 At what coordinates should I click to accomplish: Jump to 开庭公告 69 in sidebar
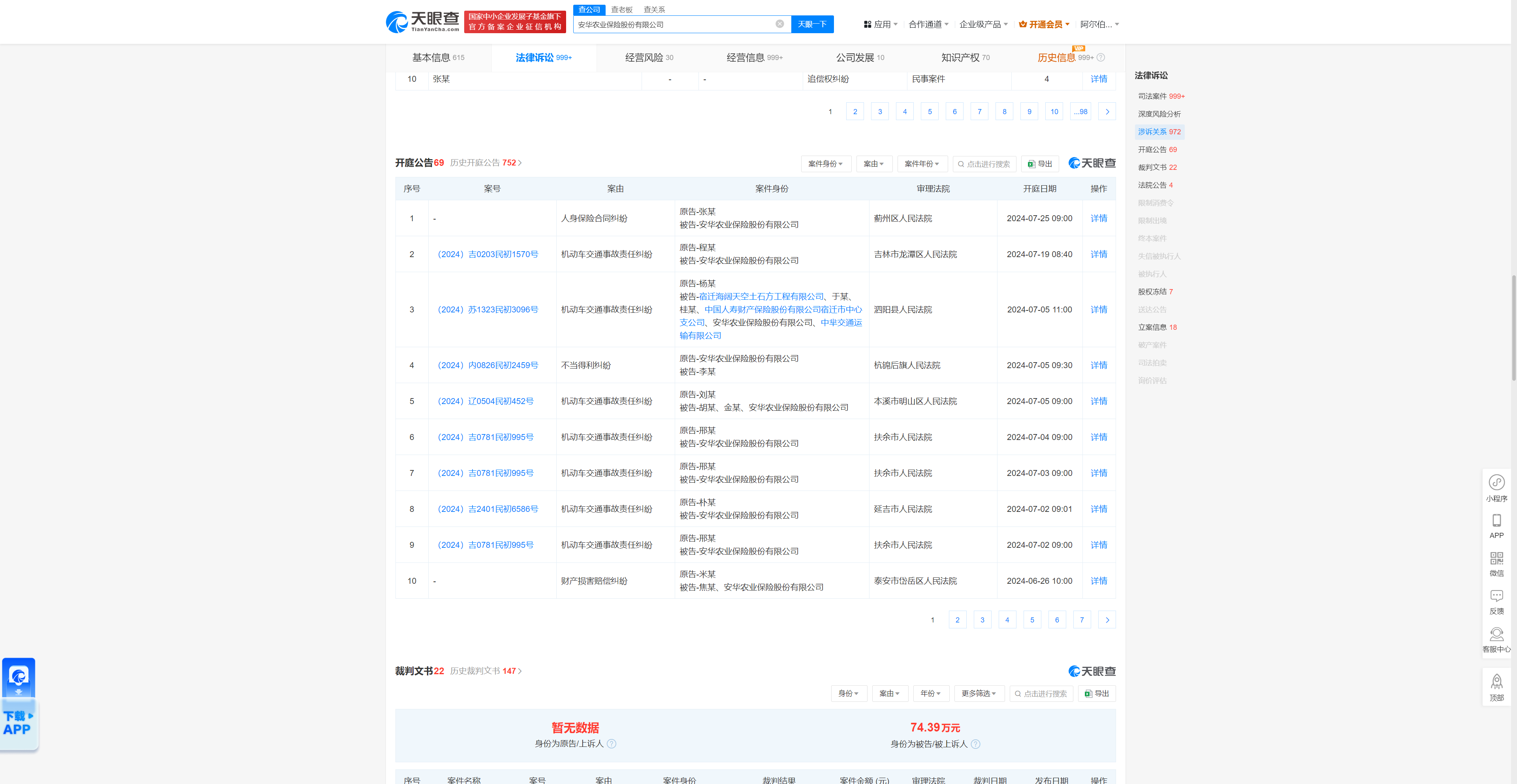tap(1157, 150)
